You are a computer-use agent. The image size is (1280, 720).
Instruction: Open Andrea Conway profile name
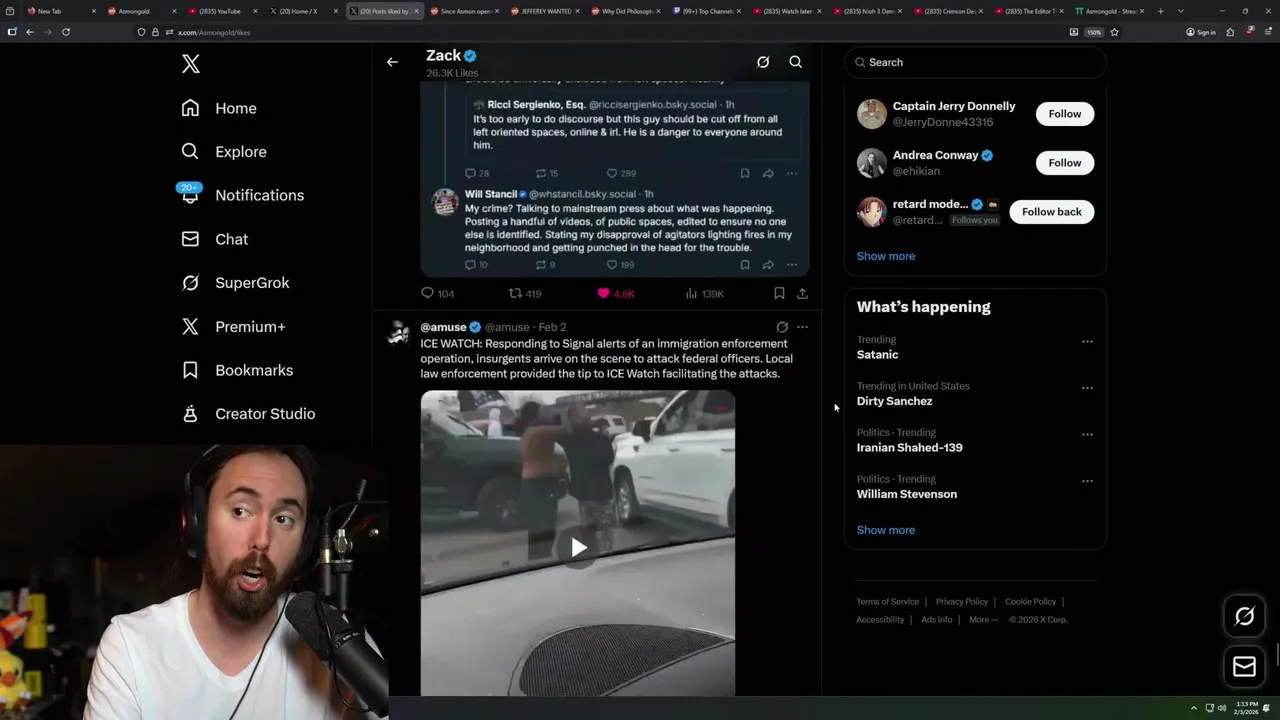pos(935,155)
